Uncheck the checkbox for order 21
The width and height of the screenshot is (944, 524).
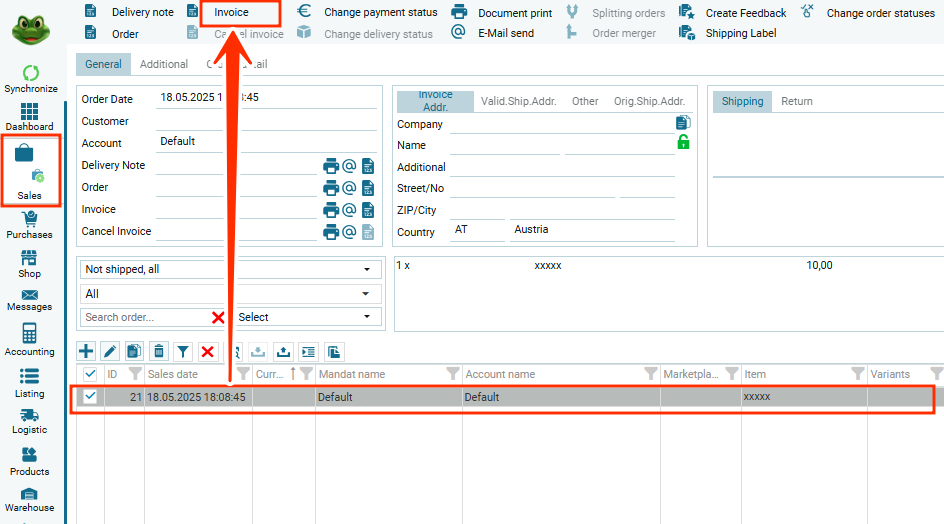(90, 397)
